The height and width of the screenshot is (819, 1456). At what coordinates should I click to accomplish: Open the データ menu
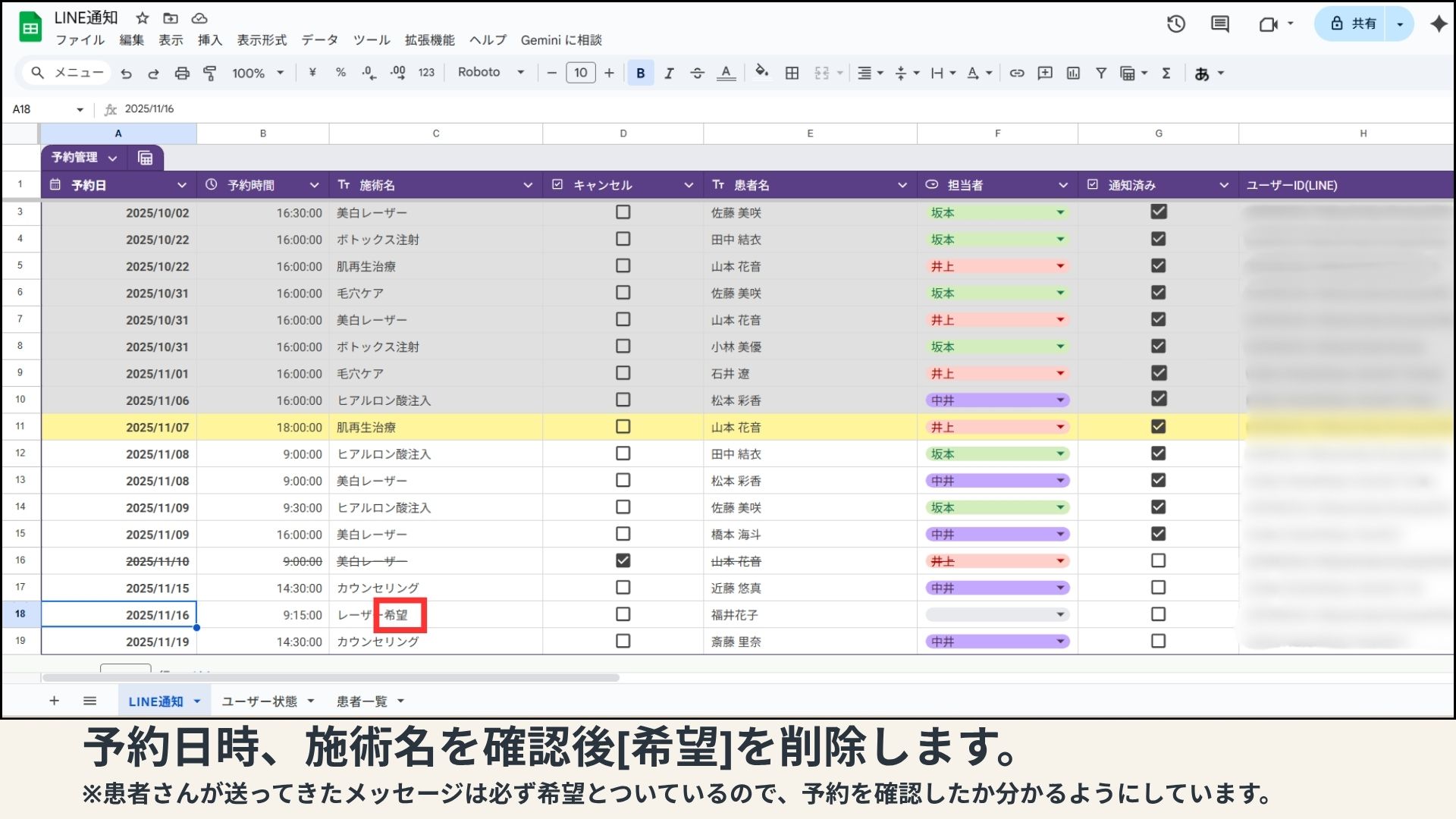[x=319, y=40]
